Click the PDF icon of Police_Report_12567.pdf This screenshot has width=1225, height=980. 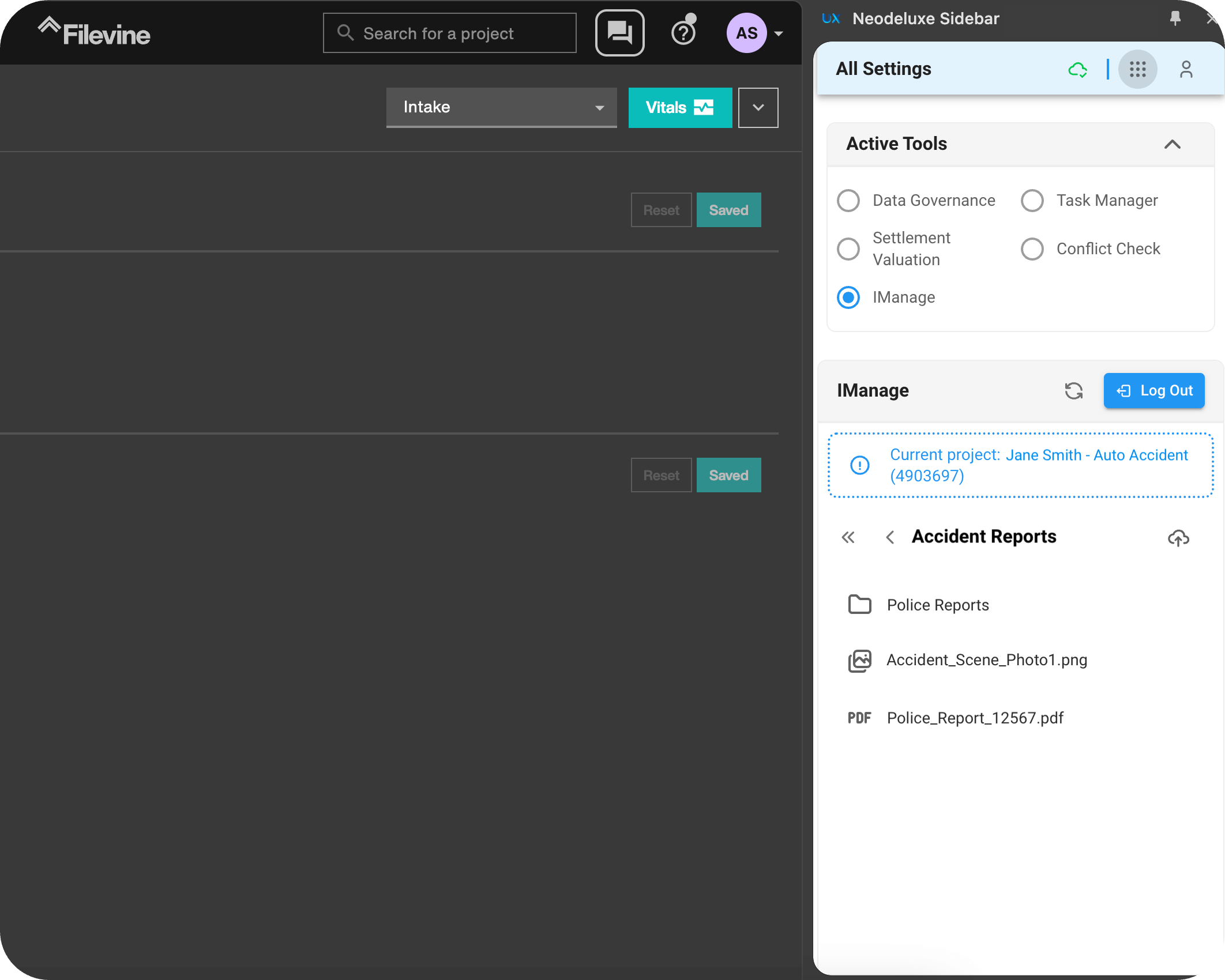[x=859, y=718]
